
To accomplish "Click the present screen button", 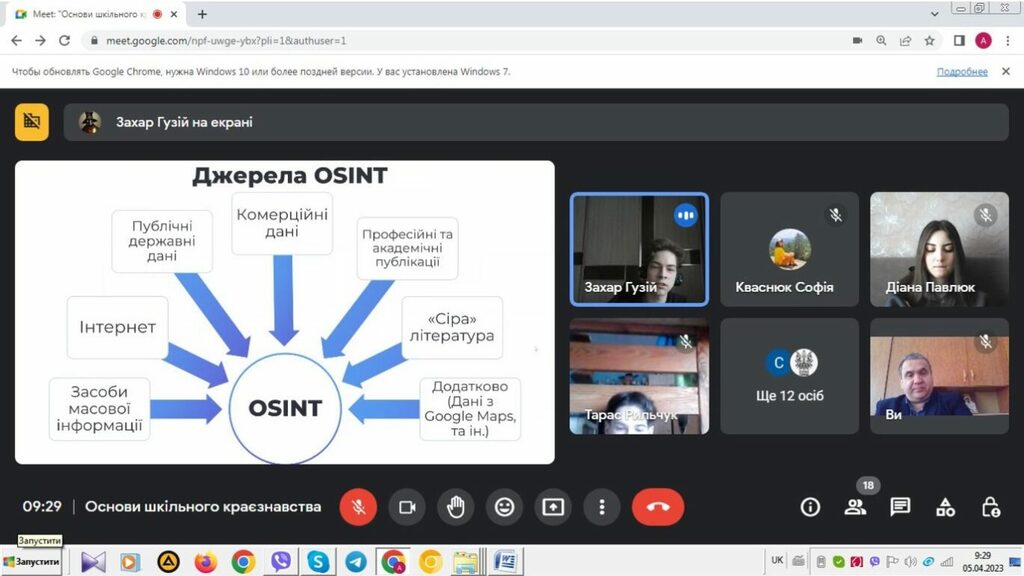I will [553, 507].
